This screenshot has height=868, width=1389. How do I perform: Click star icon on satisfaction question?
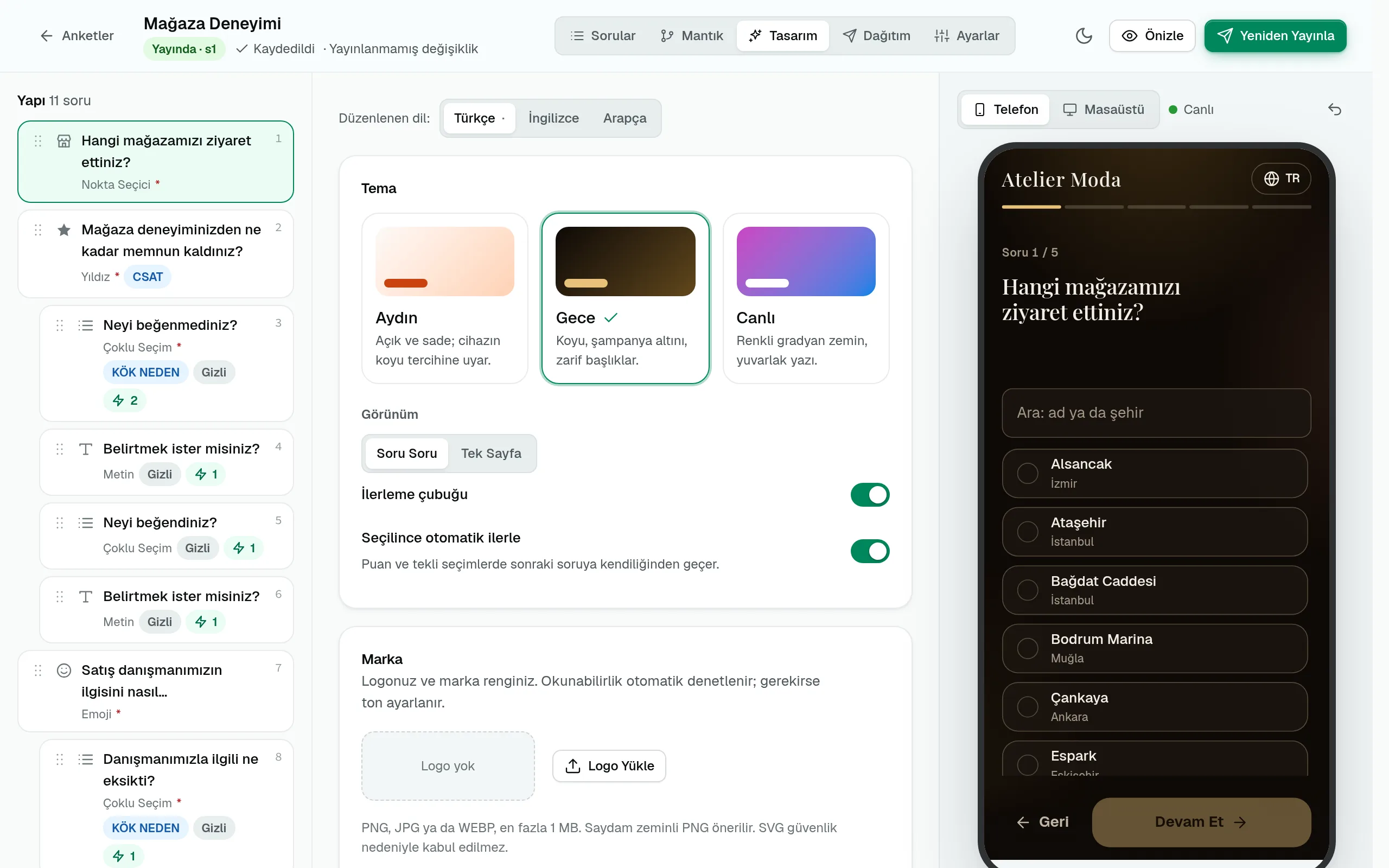(x=63, y=230)
